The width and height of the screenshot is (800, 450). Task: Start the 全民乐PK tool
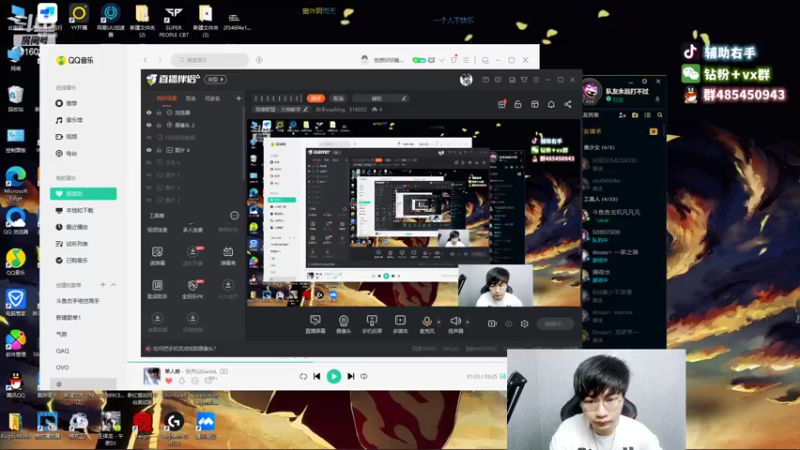(192, 289)
